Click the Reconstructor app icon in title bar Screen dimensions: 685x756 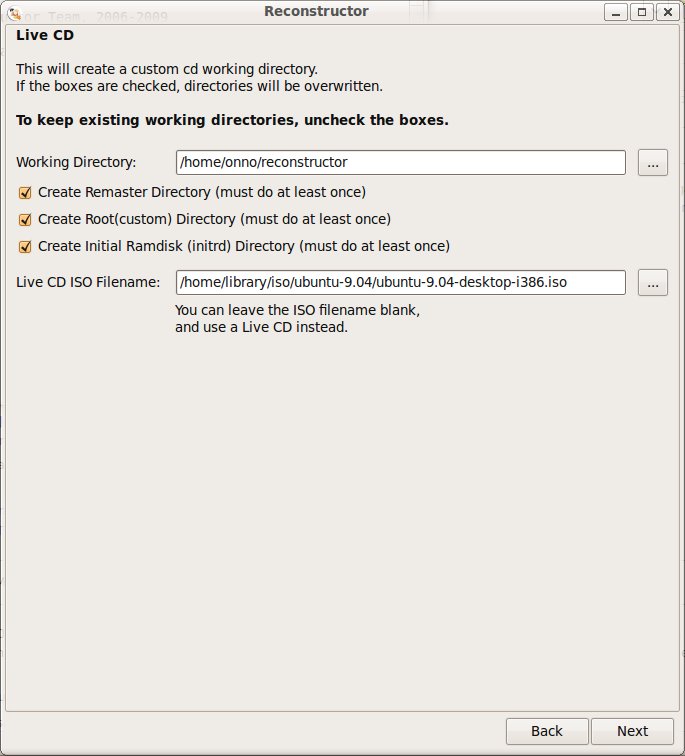pyautogui.click(x=14, y=14)
